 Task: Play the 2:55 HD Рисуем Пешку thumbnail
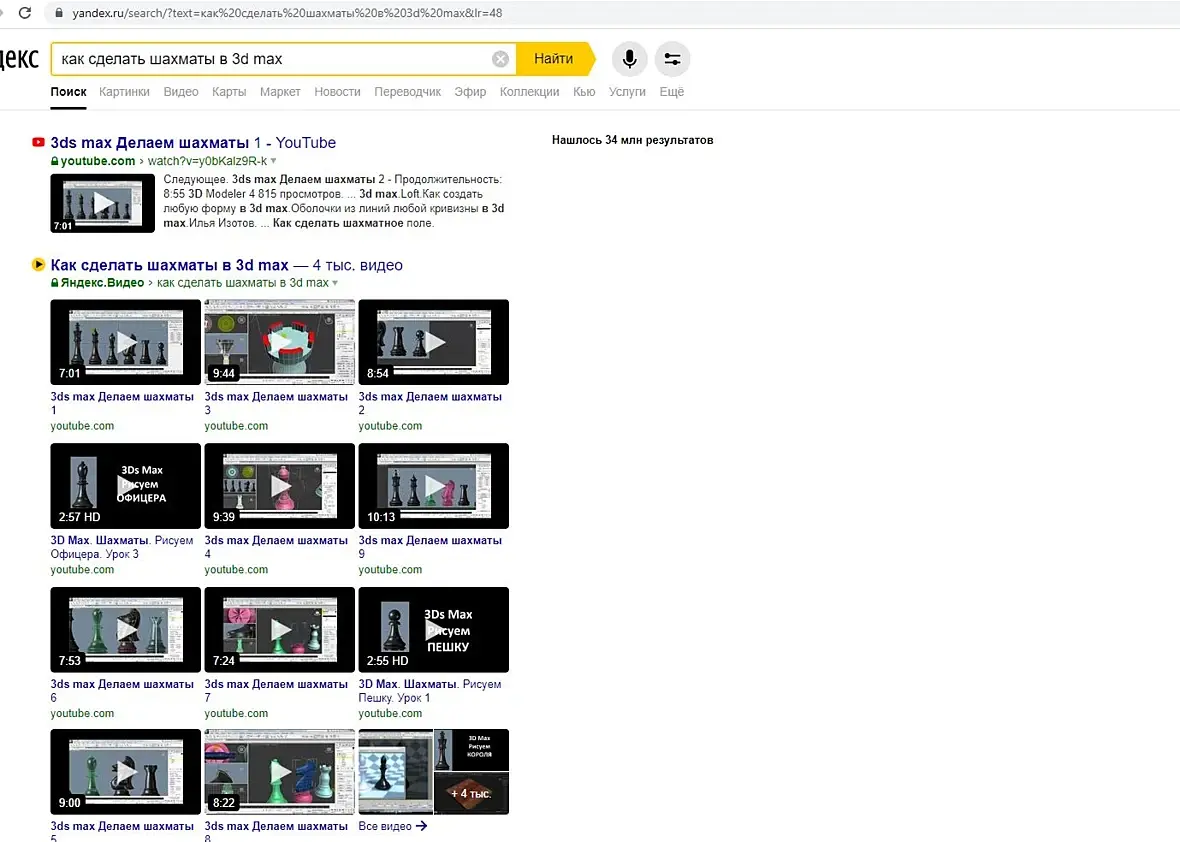tap(433, 630)
